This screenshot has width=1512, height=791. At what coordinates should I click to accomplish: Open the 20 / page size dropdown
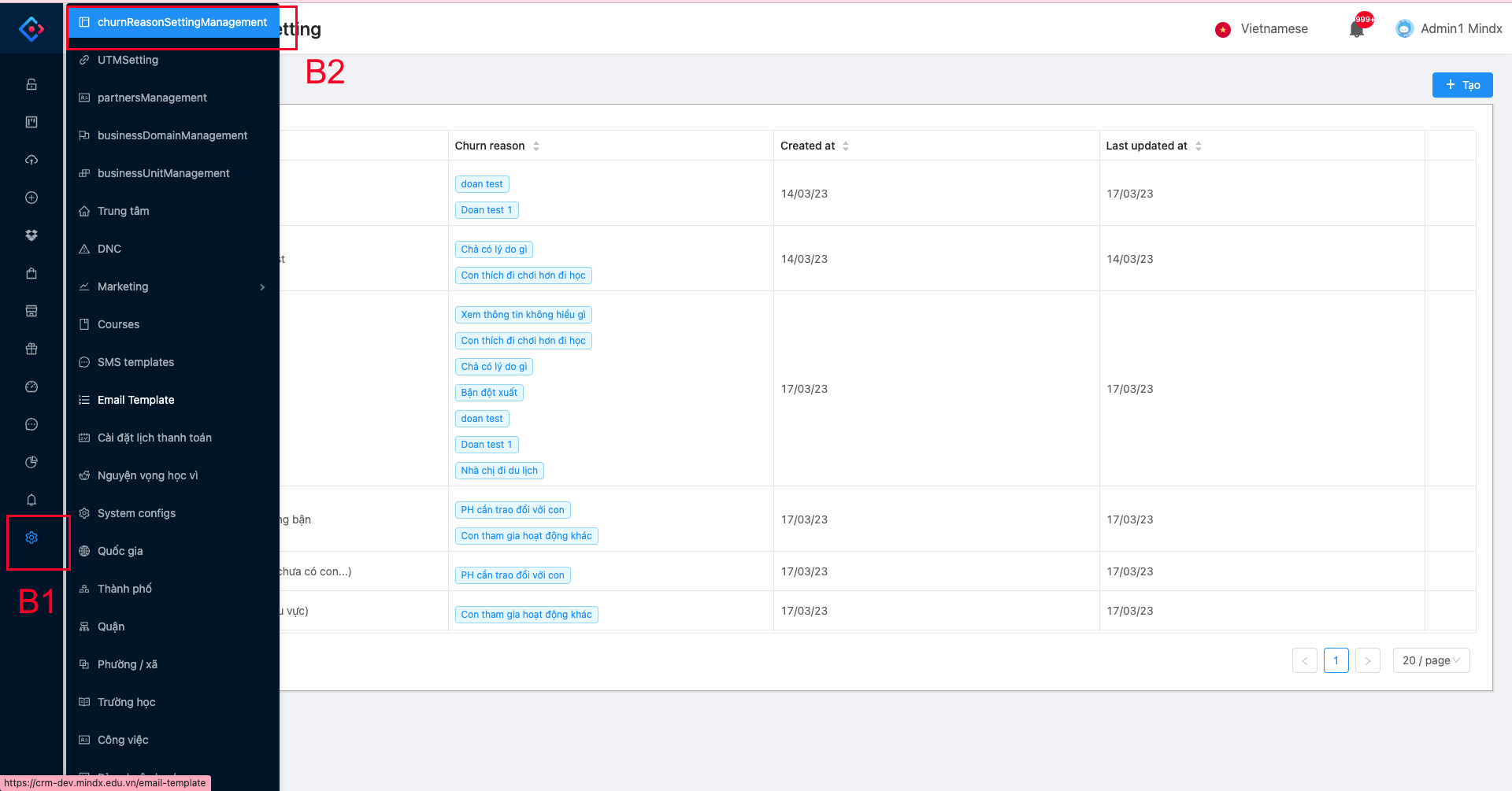1431,660
